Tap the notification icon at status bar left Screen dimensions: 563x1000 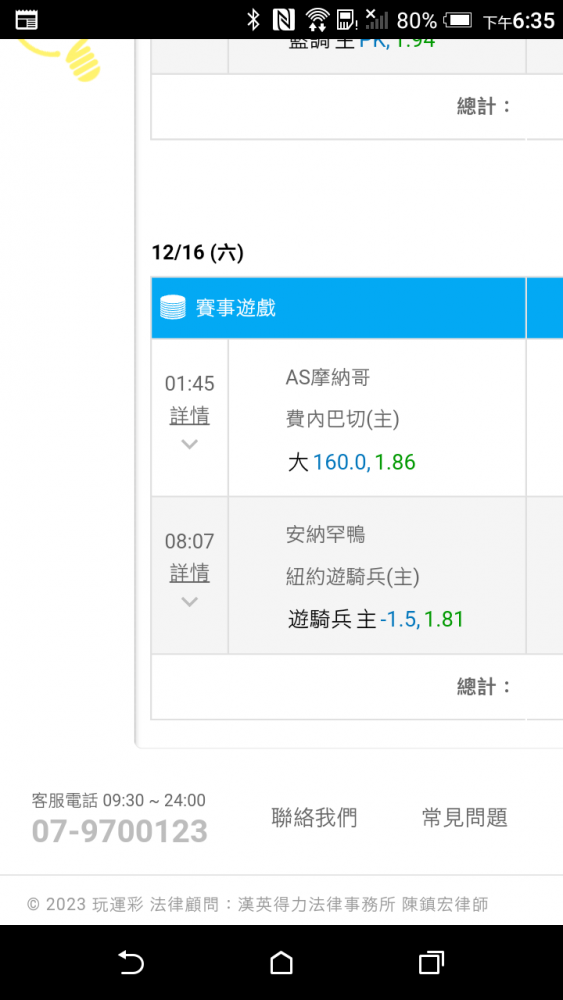26,20
